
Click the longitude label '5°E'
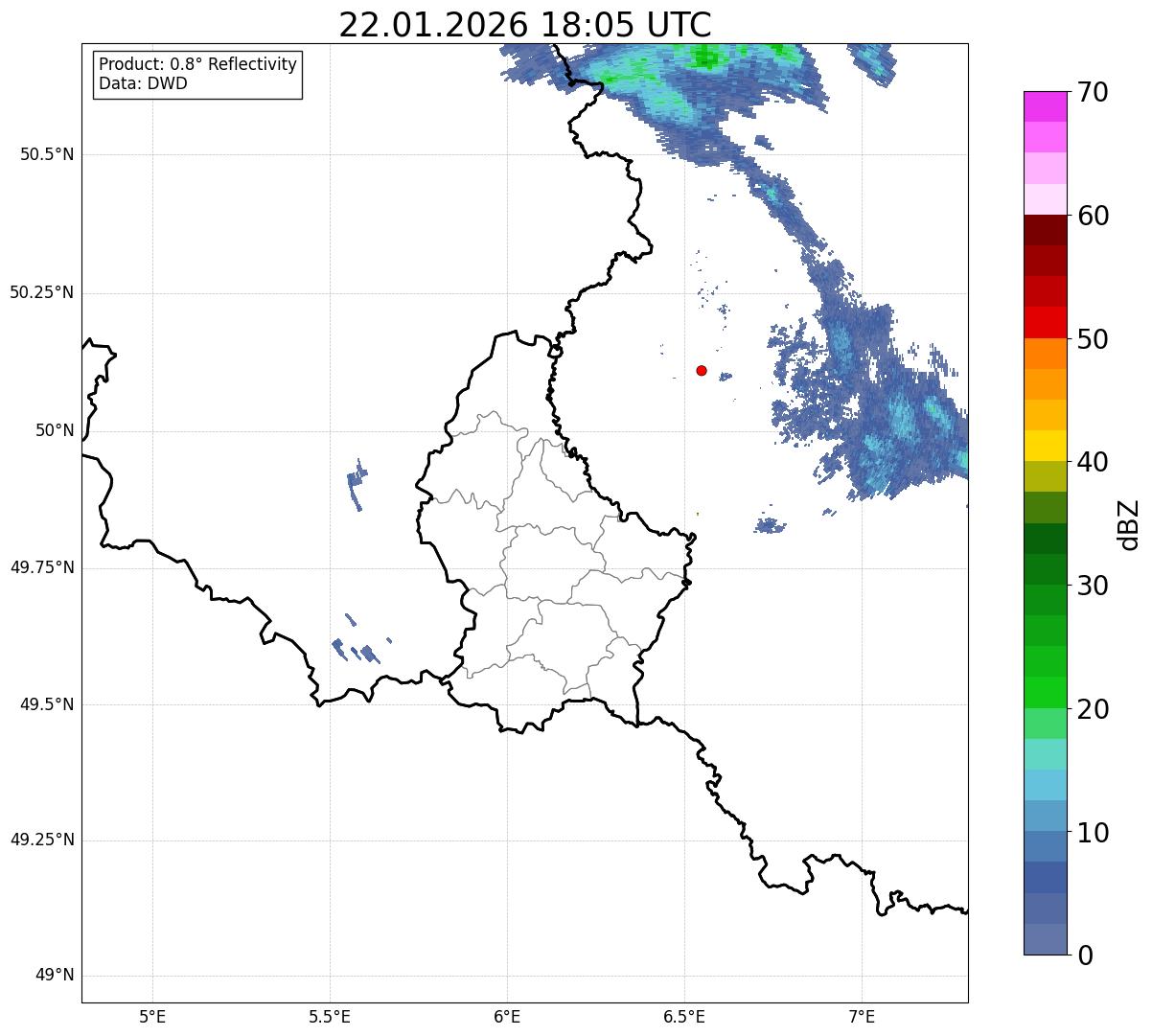(152, 1017)
